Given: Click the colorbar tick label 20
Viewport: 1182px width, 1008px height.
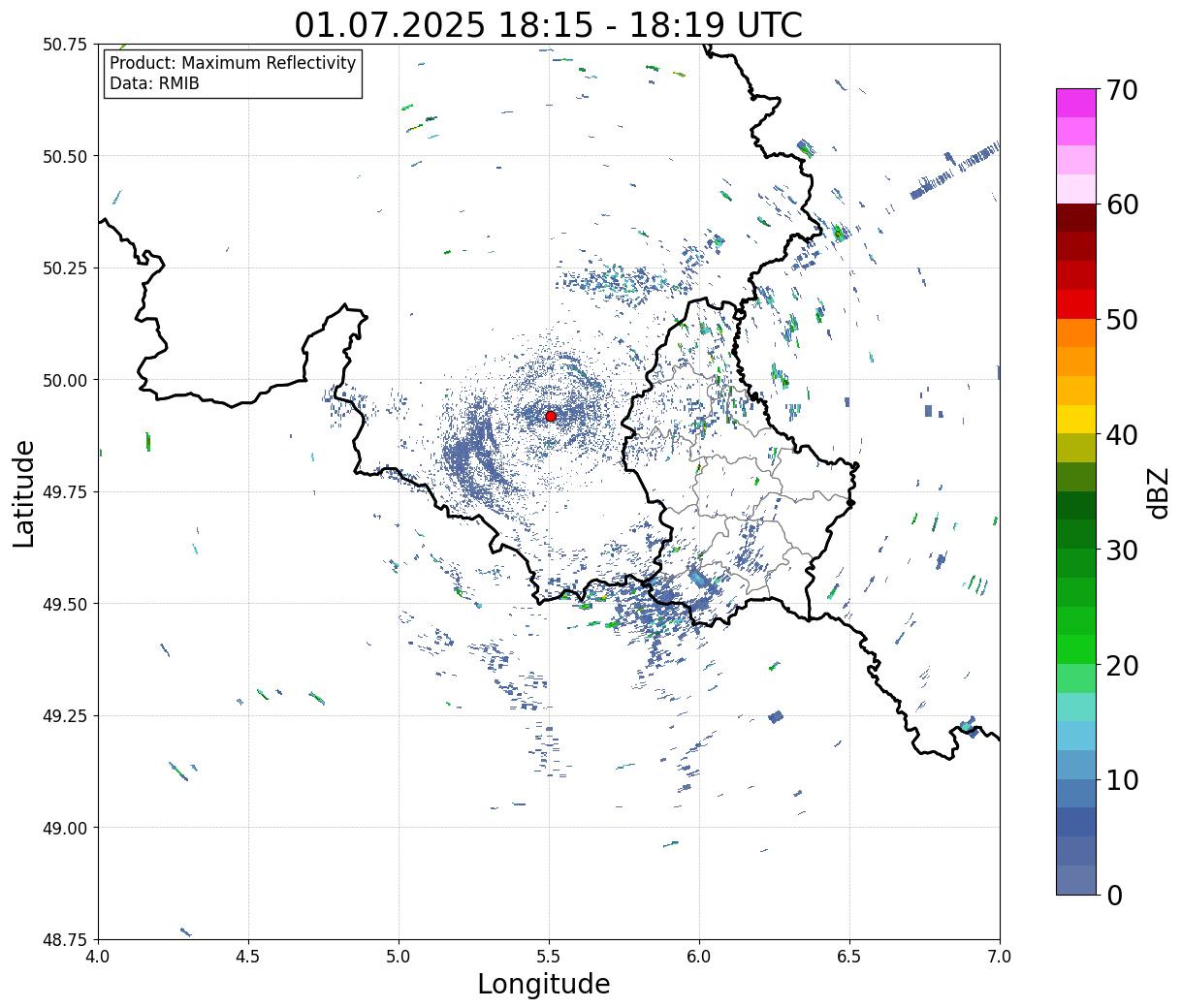Looking at the screenshot, I should tap(1122, 666).
